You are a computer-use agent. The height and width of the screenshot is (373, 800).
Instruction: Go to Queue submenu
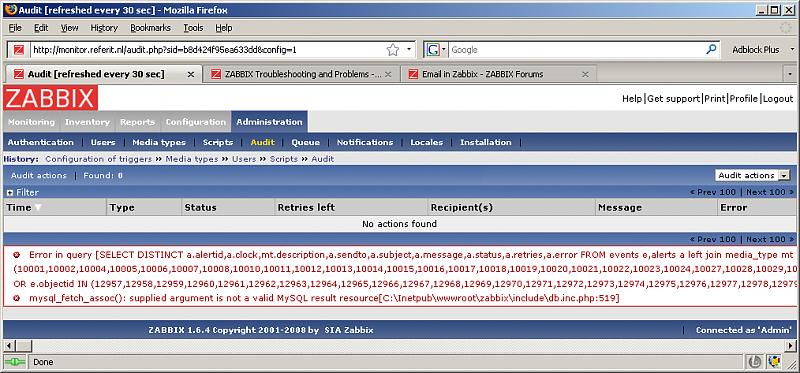[x=306, y=142]
